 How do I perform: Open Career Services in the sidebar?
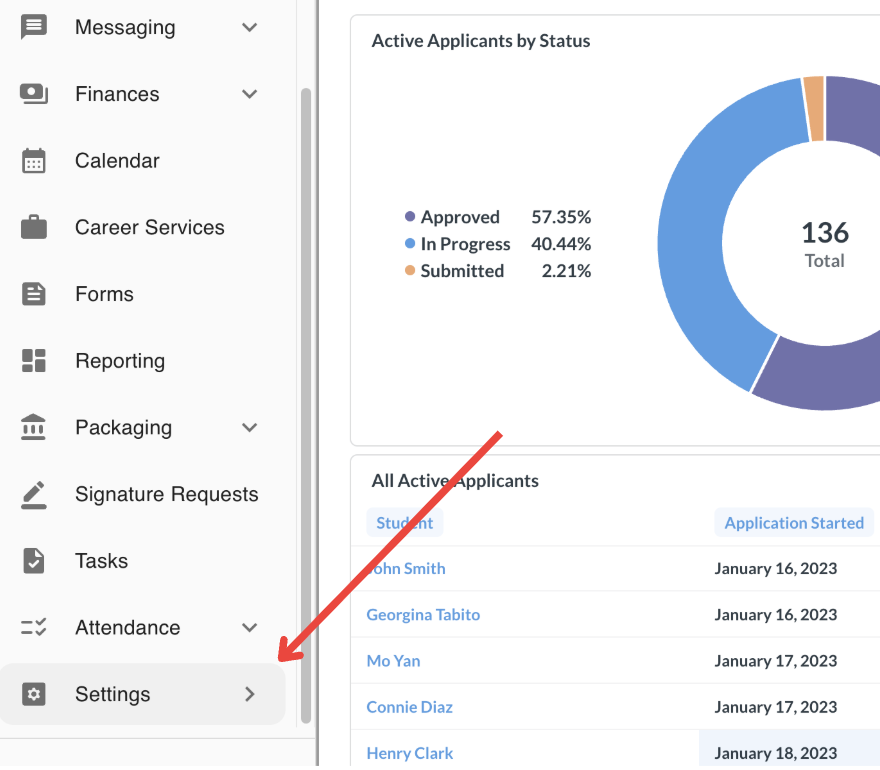[150, 227]
